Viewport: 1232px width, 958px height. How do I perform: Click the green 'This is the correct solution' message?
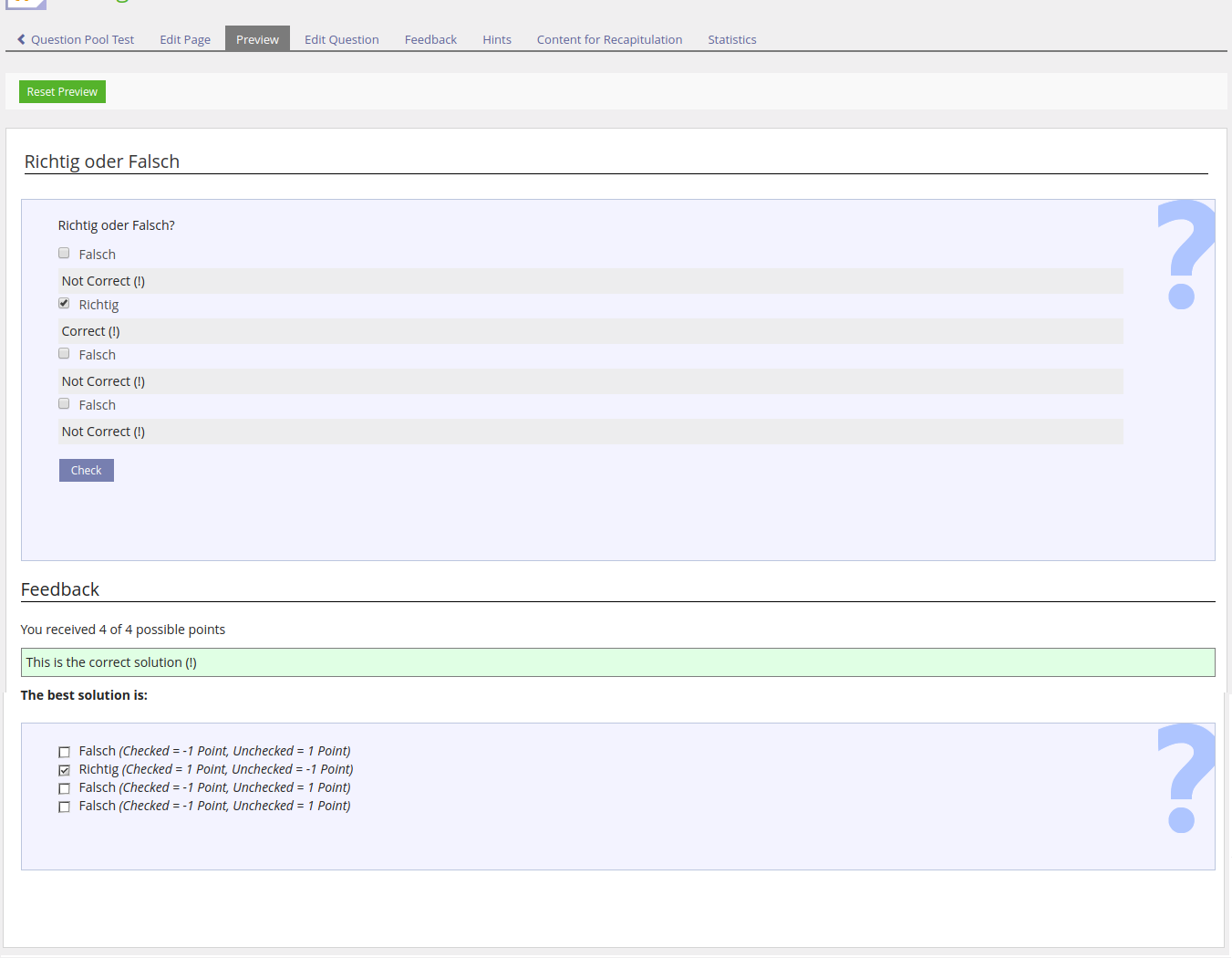click(x=617, y=662)
